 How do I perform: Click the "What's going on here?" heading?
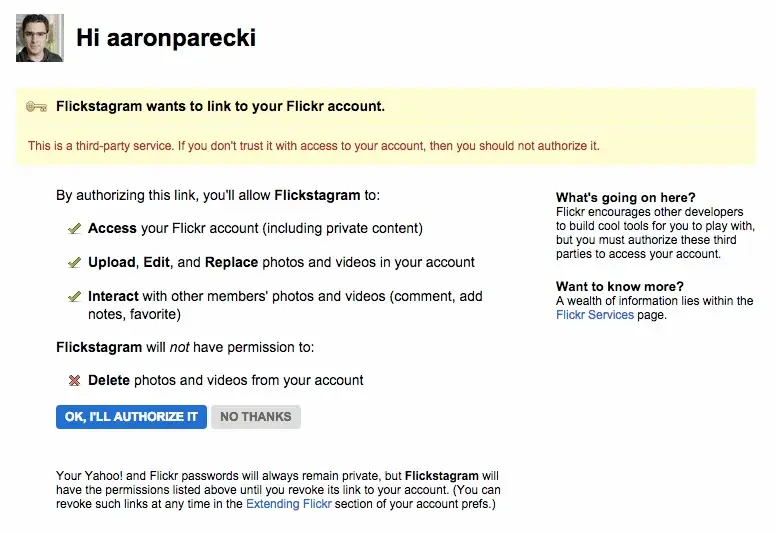(625, 198)
